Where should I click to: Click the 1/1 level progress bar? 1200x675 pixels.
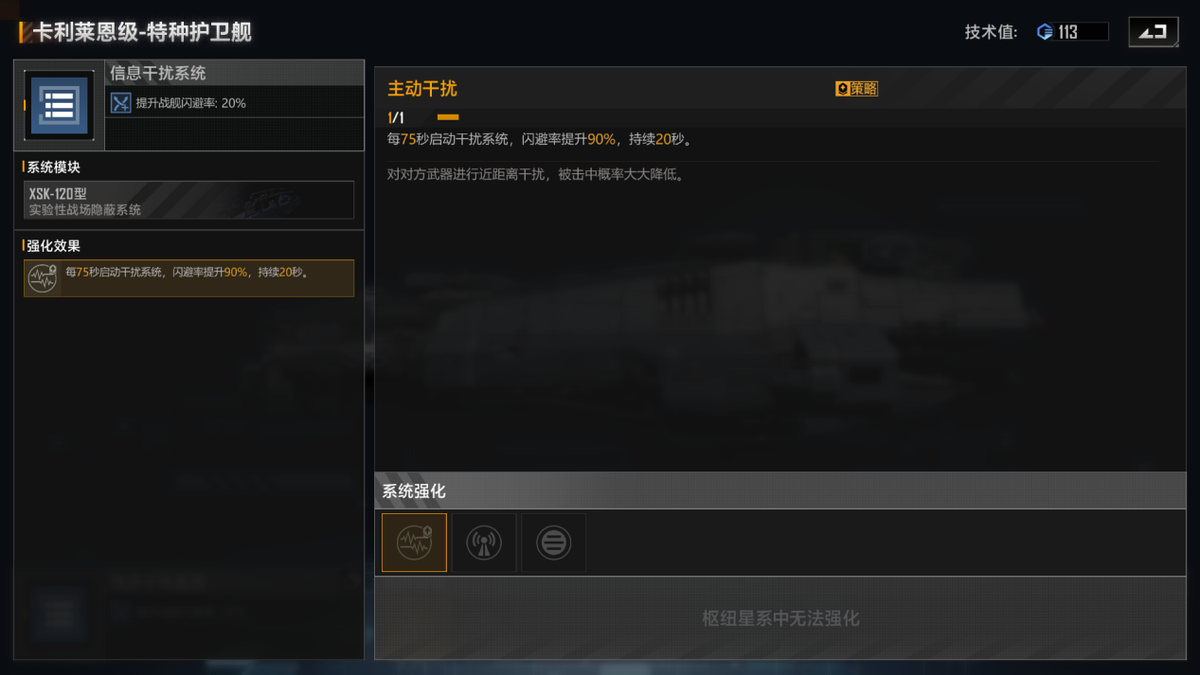tap(448, 118)
